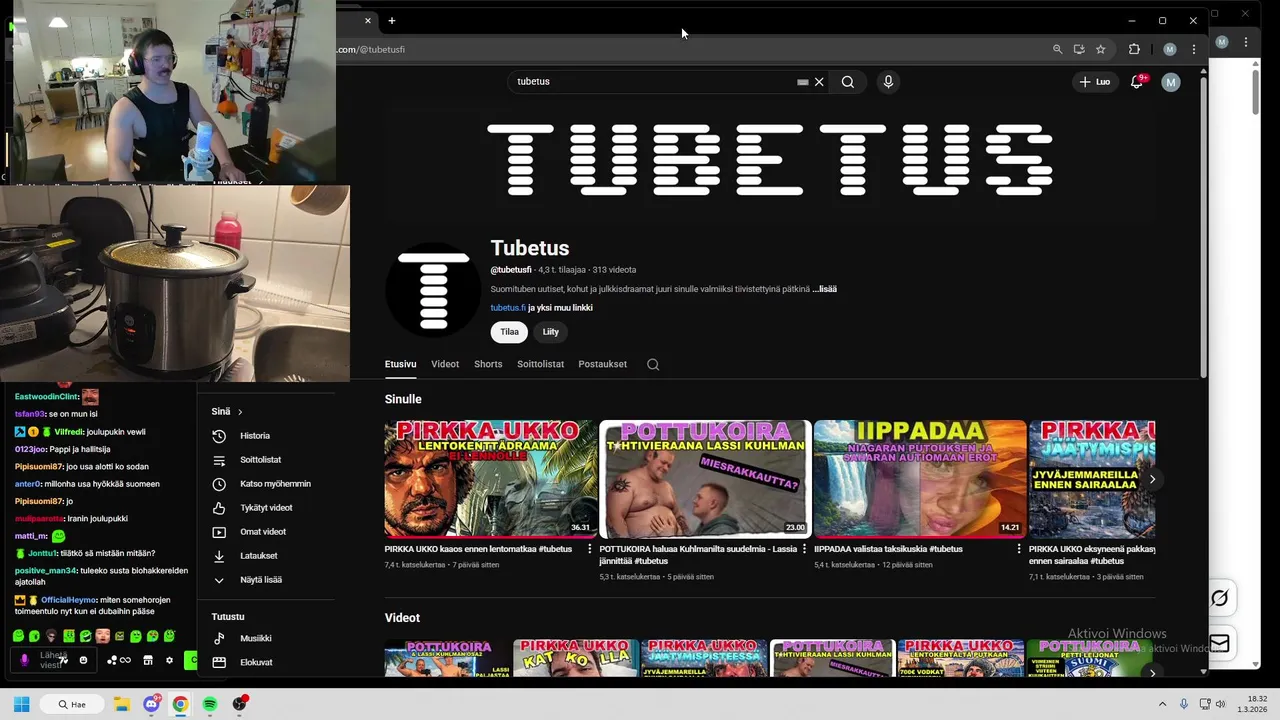
Task: Click install app icon in address bar
Action: click(x=1079, y=49)
